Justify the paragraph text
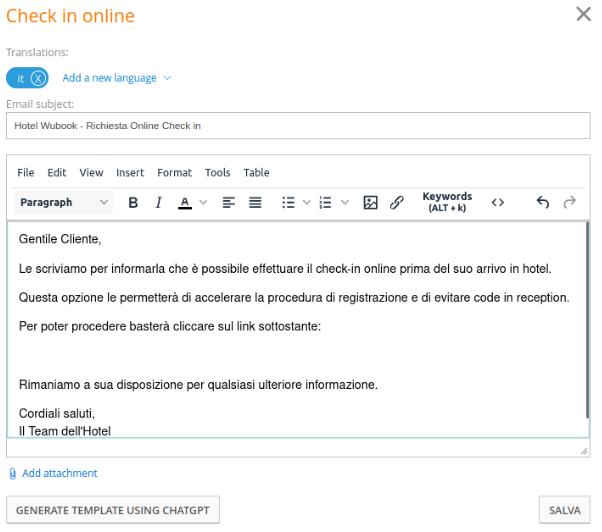Image resolution: width=602 pixels, height=532 pixels. tap(254, 202)
